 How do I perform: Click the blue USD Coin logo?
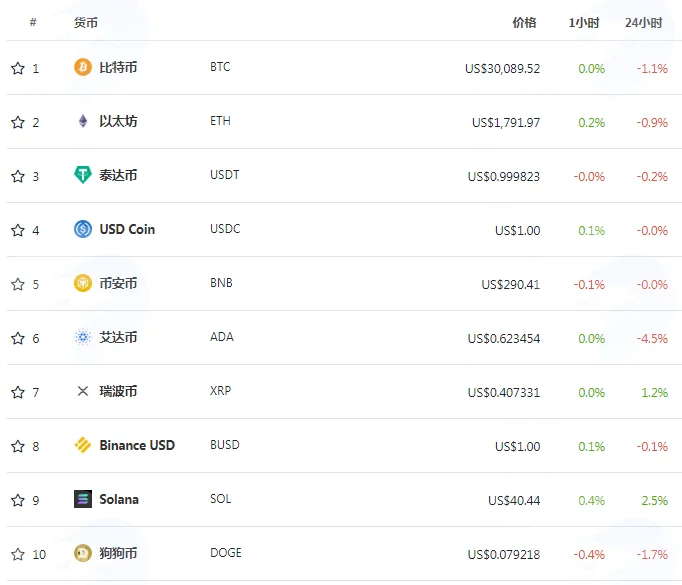tap(83, 229)
